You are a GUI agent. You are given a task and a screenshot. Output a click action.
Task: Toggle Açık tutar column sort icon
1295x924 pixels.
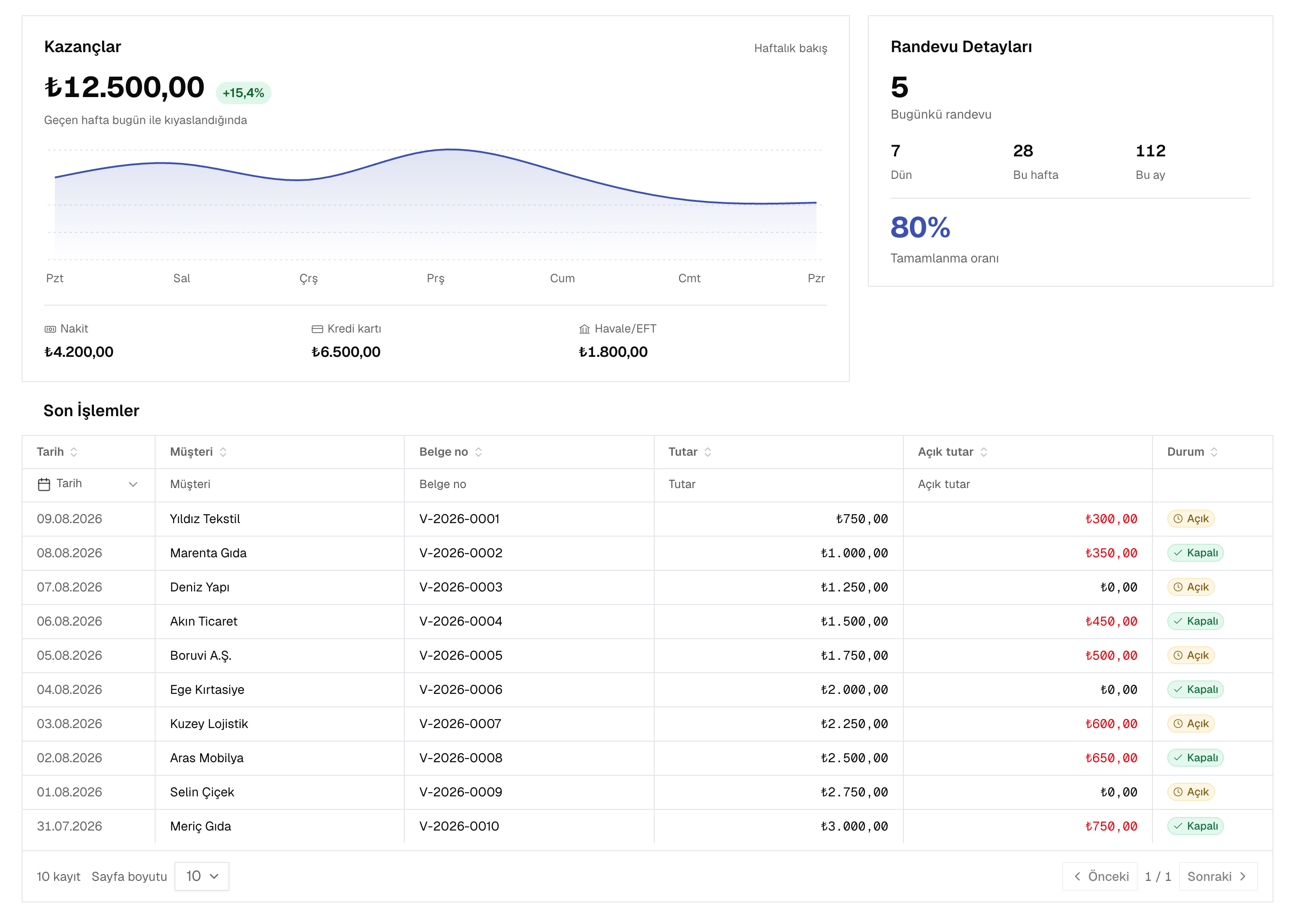point(984,452)
